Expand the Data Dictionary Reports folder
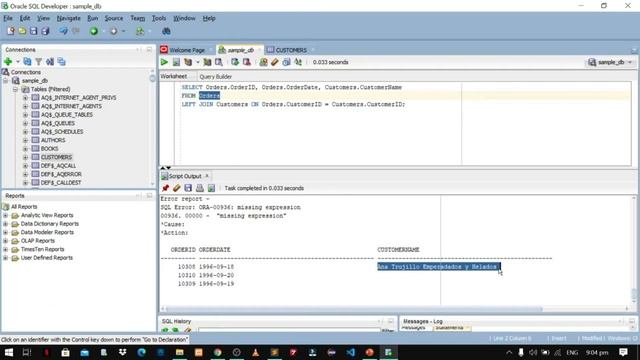 (x=6, y=224)
